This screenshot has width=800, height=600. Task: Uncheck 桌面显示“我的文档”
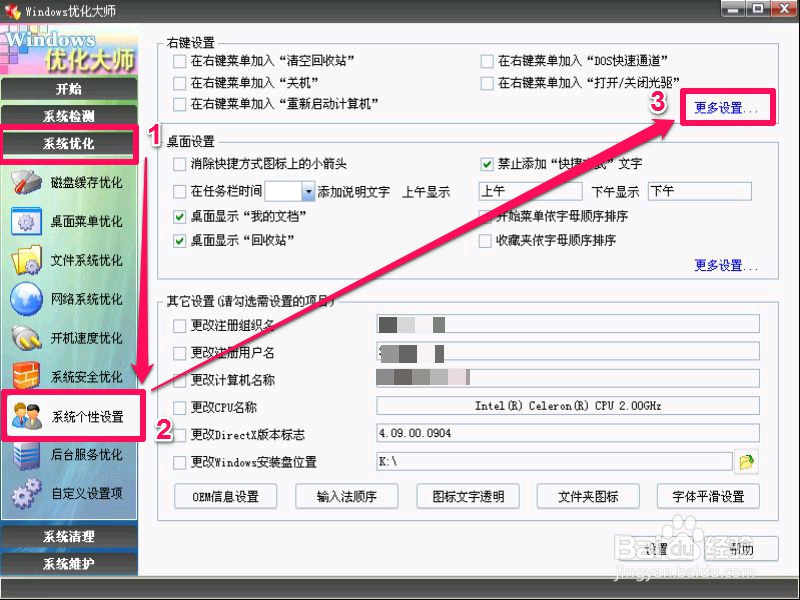(180, 217)
